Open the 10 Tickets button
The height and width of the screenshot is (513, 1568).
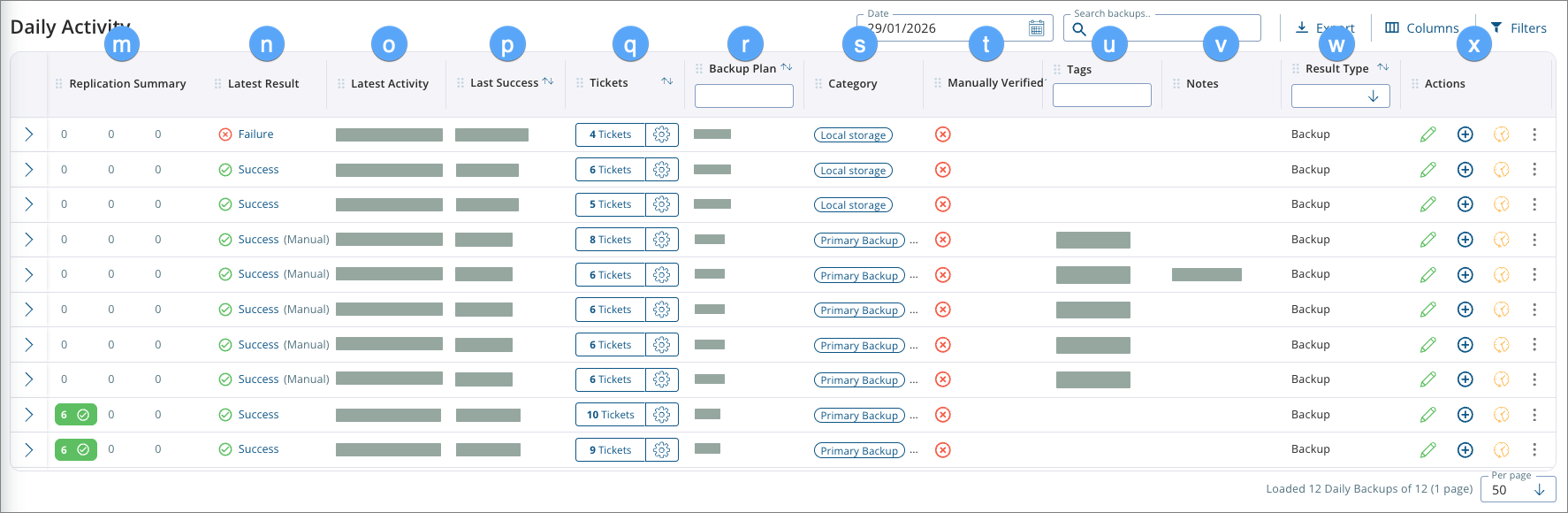[x=611, y=415]
